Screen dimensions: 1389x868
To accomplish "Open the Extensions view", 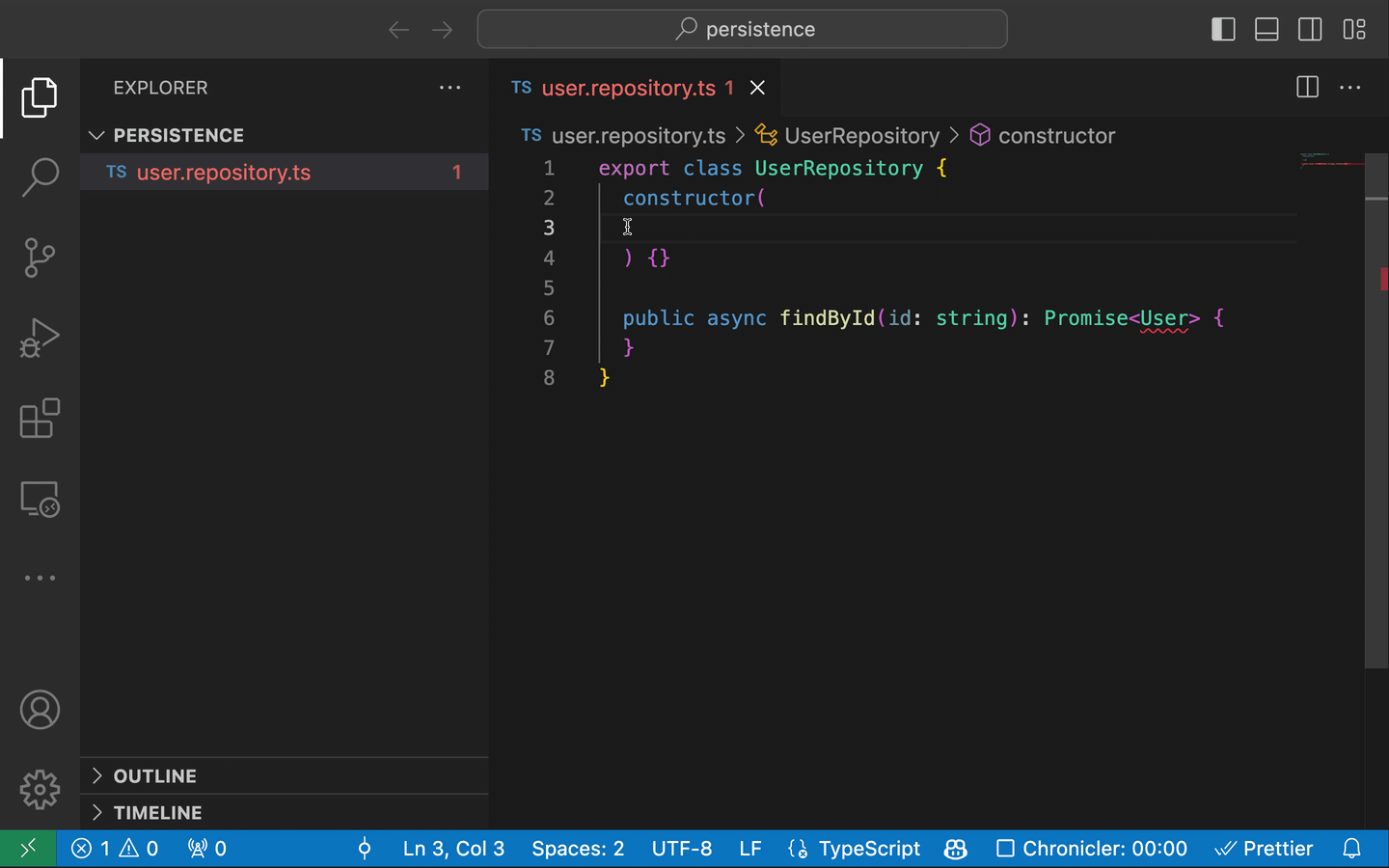I will click(40, 419).
